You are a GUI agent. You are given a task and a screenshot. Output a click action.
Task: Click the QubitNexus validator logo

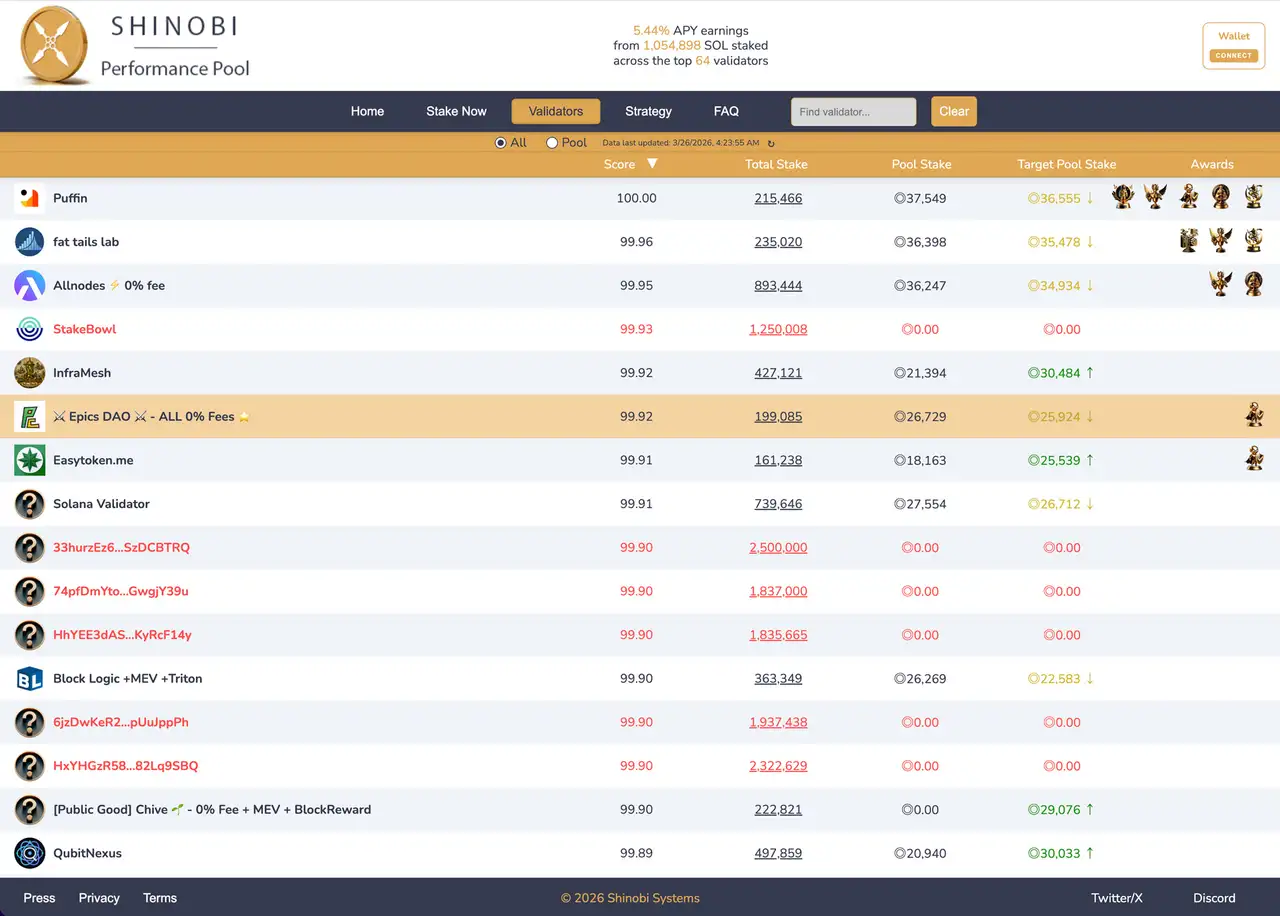point(29,853)
